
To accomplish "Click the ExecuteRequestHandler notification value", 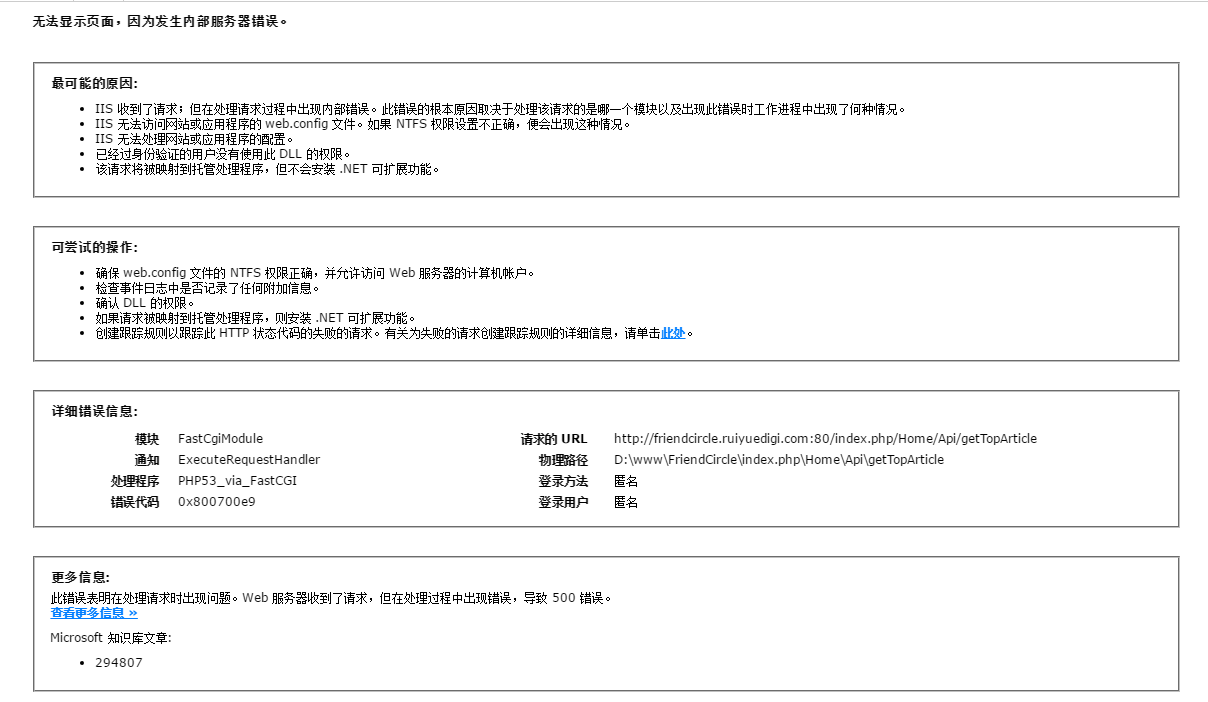I will 249,460.
